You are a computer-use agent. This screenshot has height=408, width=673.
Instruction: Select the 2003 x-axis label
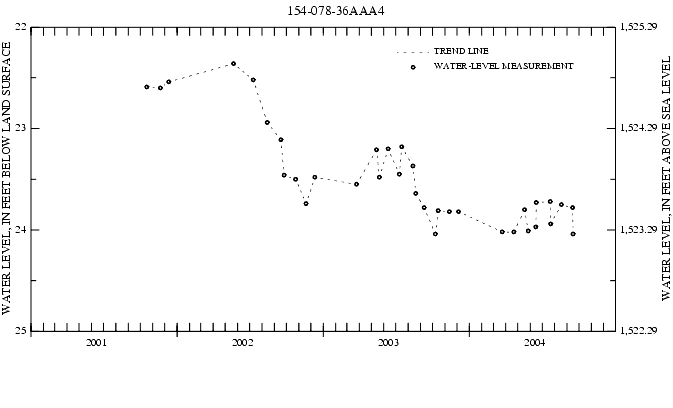pos(388,343)
